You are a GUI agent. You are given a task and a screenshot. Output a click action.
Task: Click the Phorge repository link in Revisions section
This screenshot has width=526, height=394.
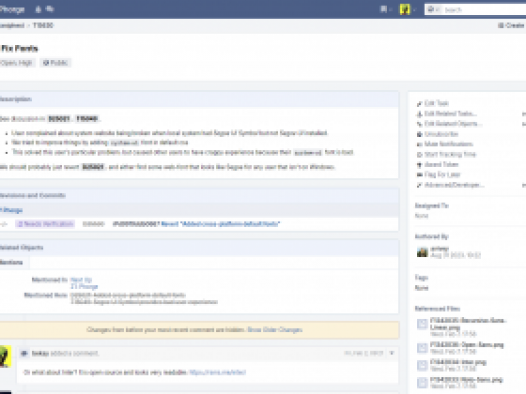[11, 210]
